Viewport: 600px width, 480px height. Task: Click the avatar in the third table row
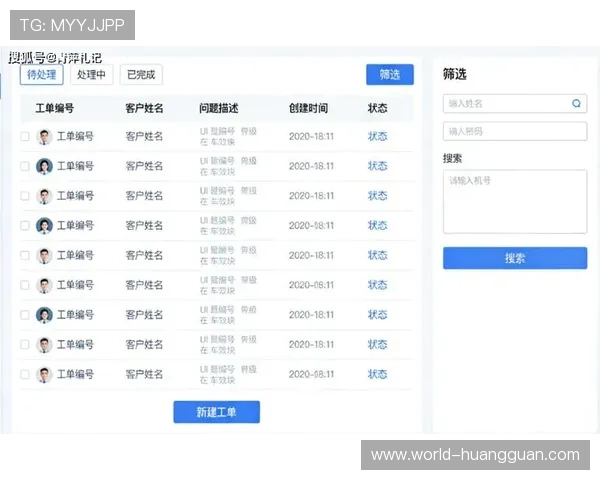[x=44, y=196]
